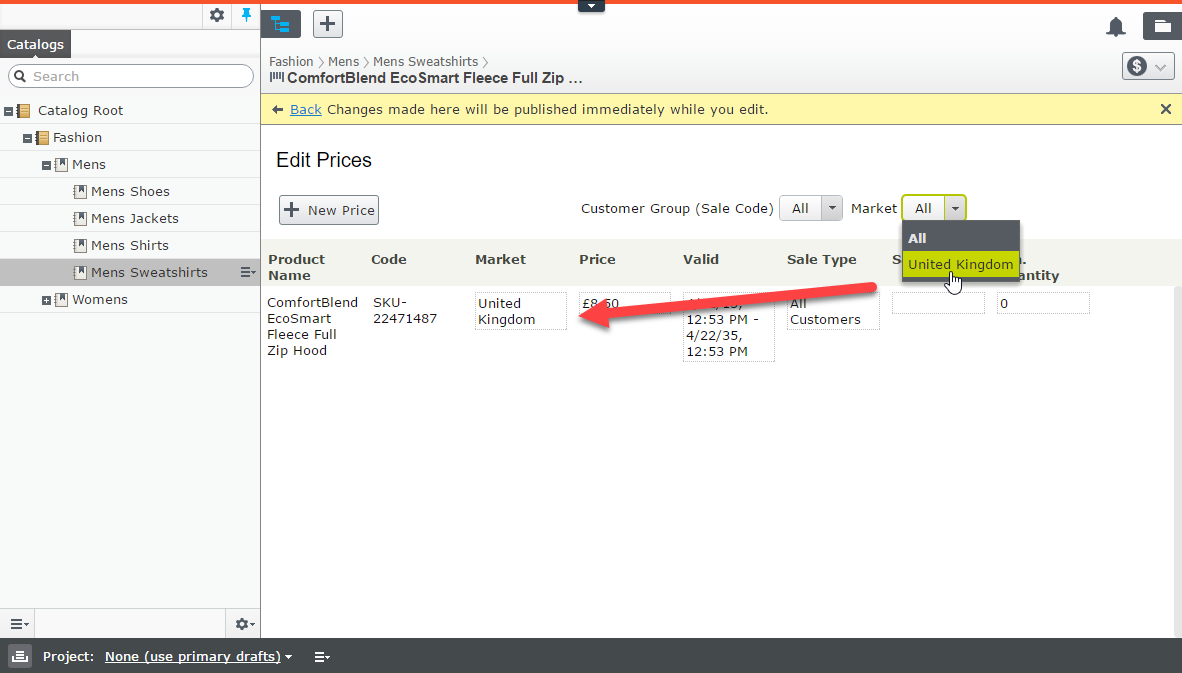
Task: Toggle the navigation tree pane button
Action: click(281, 24)
